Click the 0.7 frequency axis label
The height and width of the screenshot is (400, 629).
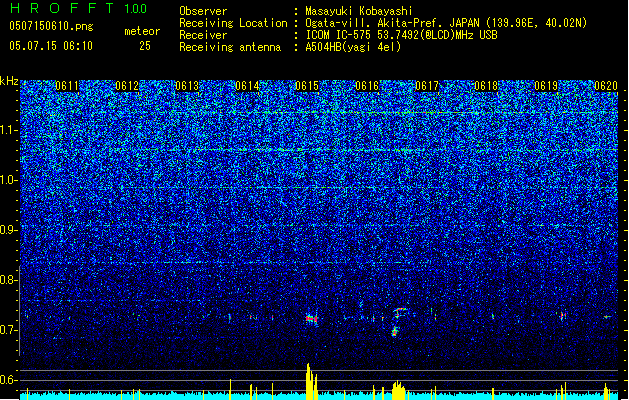pos(9,330)
